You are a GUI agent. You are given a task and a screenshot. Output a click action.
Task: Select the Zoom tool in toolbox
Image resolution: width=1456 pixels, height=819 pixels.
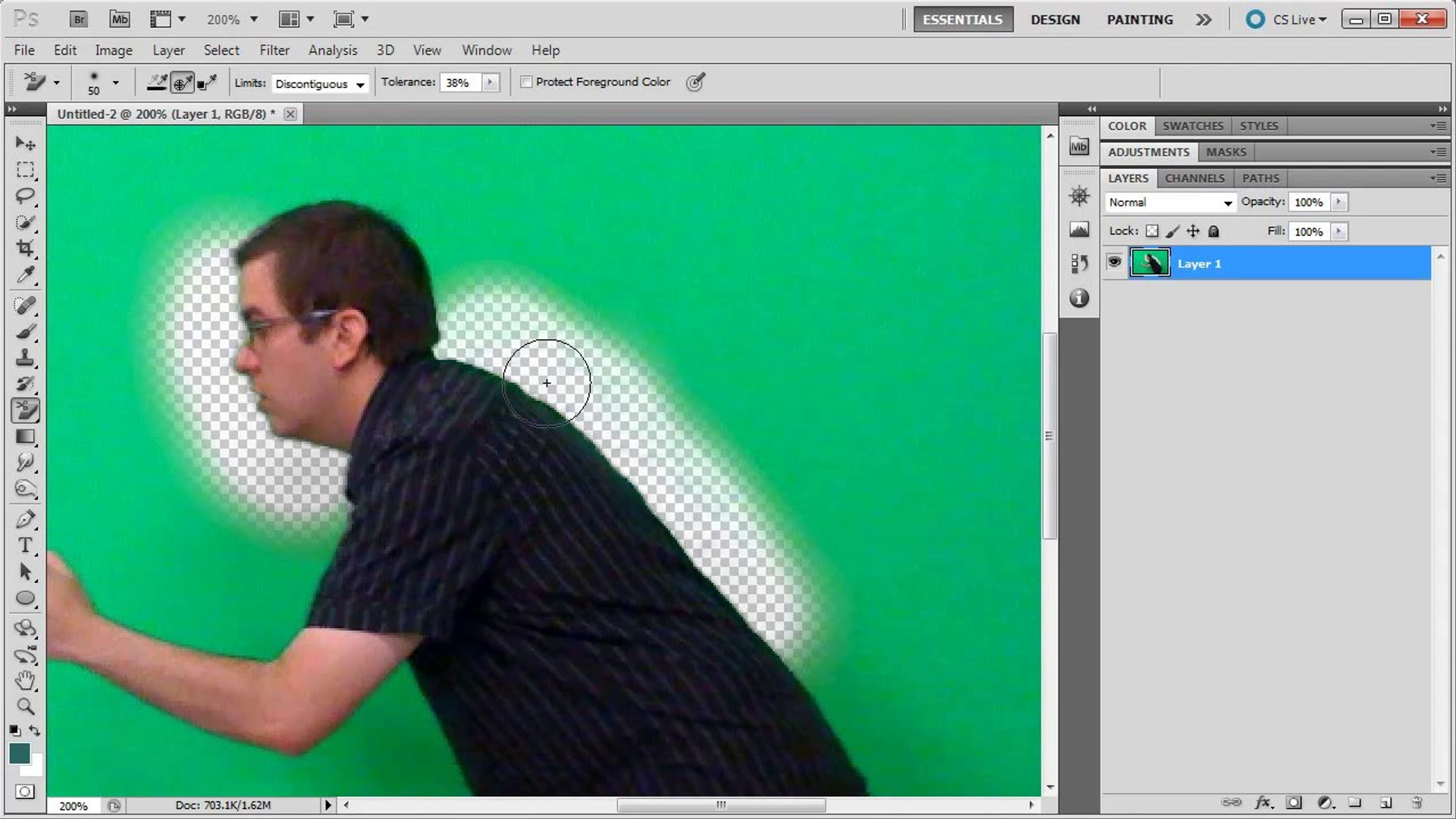pyautogui.click(x=25, y=707)
